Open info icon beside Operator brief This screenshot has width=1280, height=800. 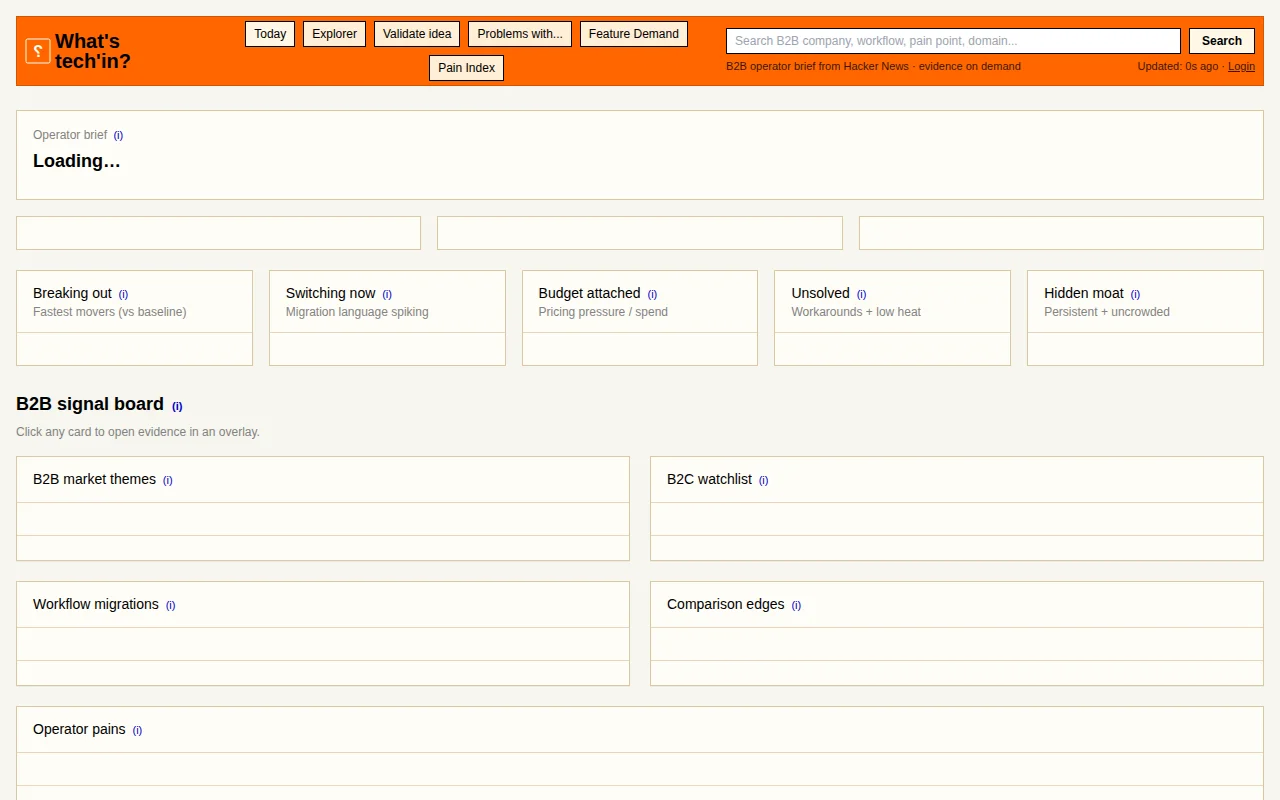coord(118,135)
